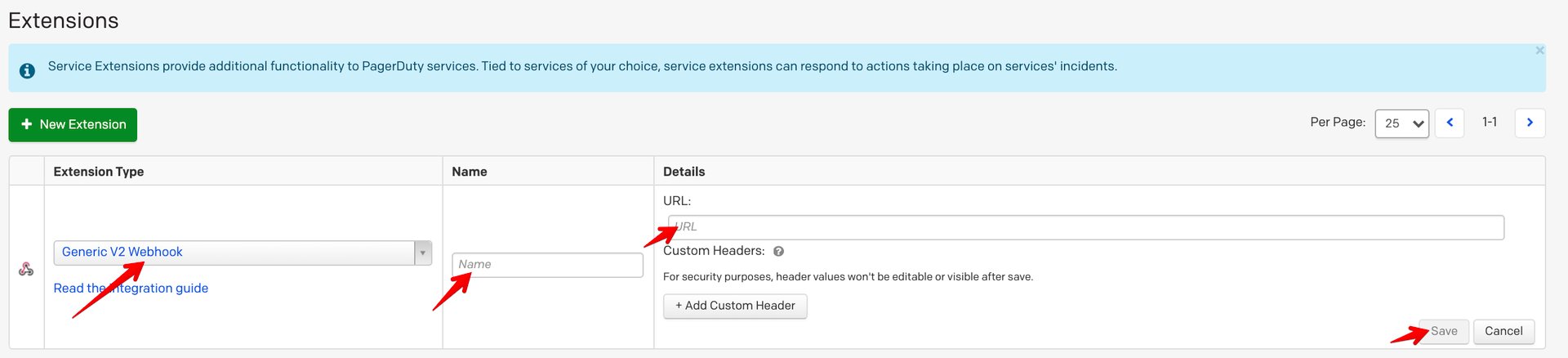Click the 1-1 page range indicator
1568x358 pixels.
tap(1490, 123)
